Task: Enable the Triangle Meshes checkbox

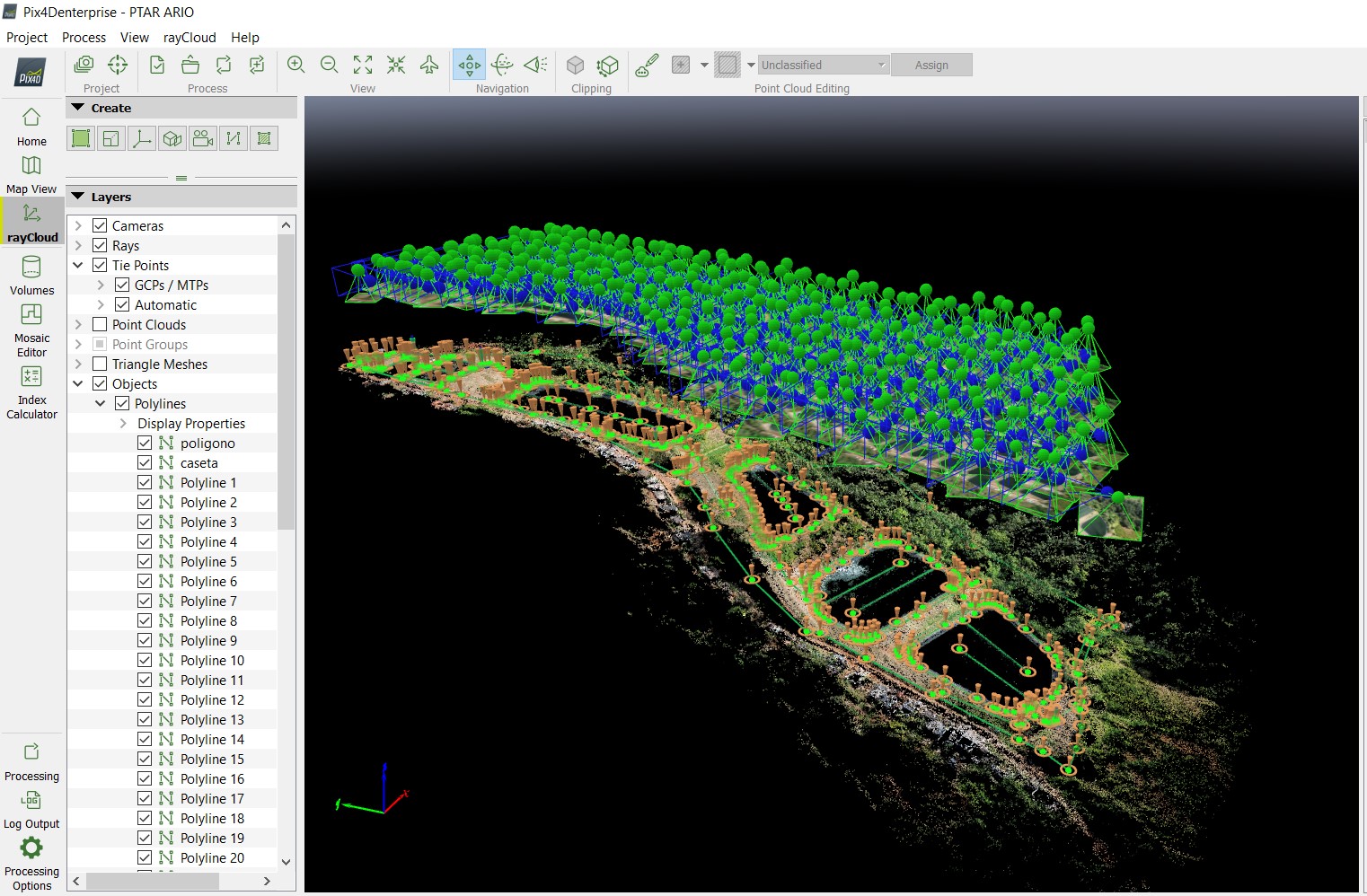Action: click(100, 364)
